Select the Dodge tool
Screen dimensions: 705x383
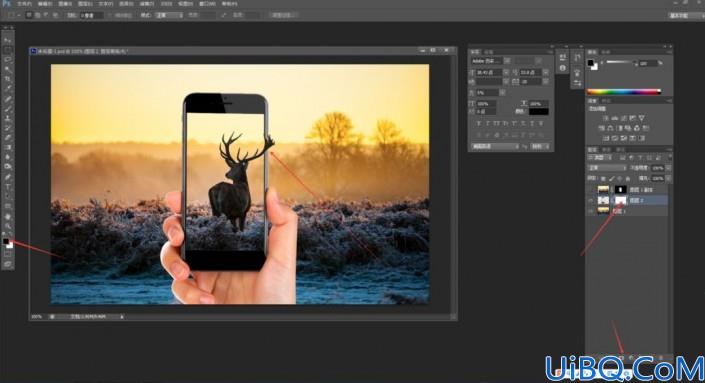8,167
